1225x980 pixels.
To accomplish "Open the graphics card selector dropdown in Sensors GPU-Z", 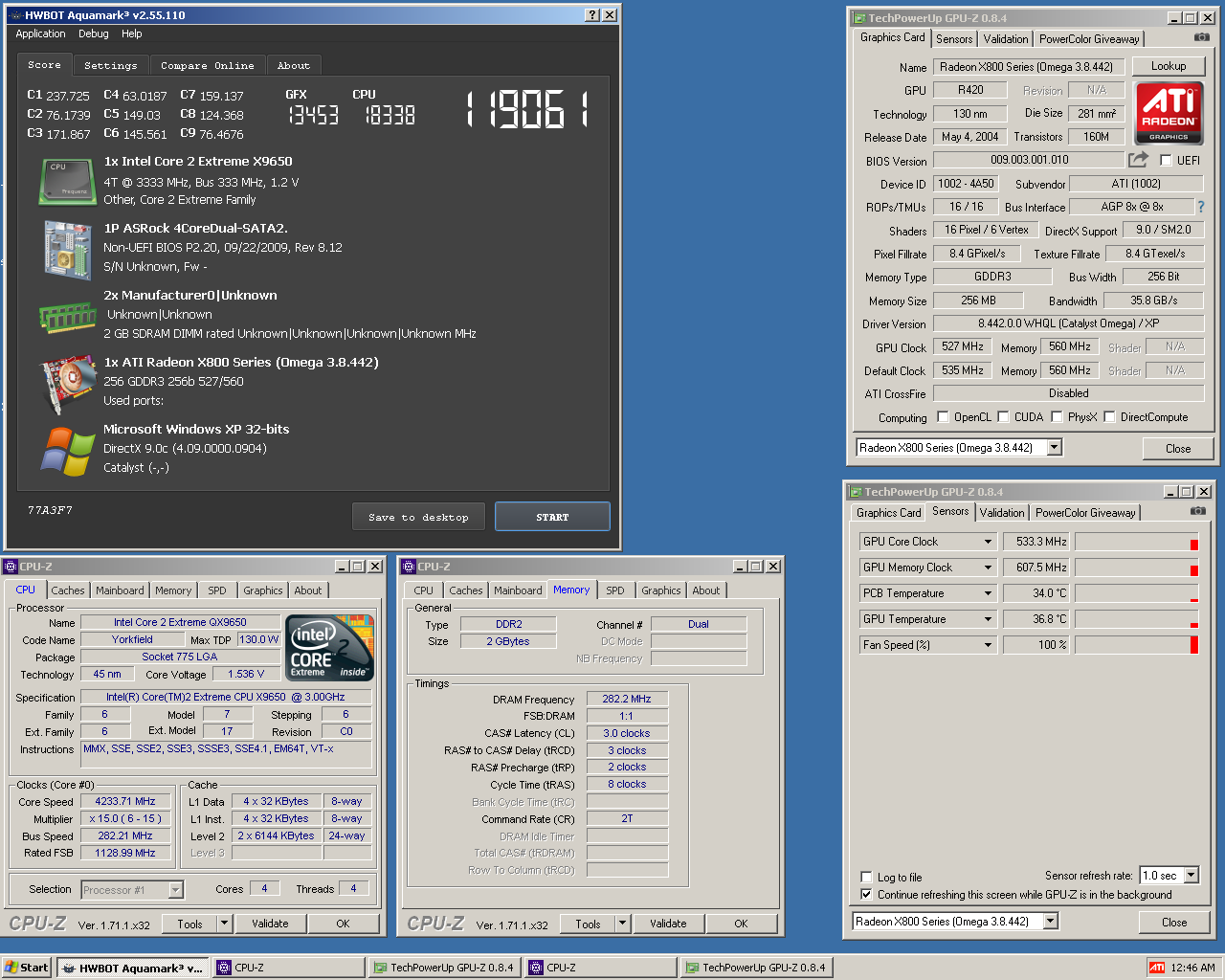I will coord(1050,921).
